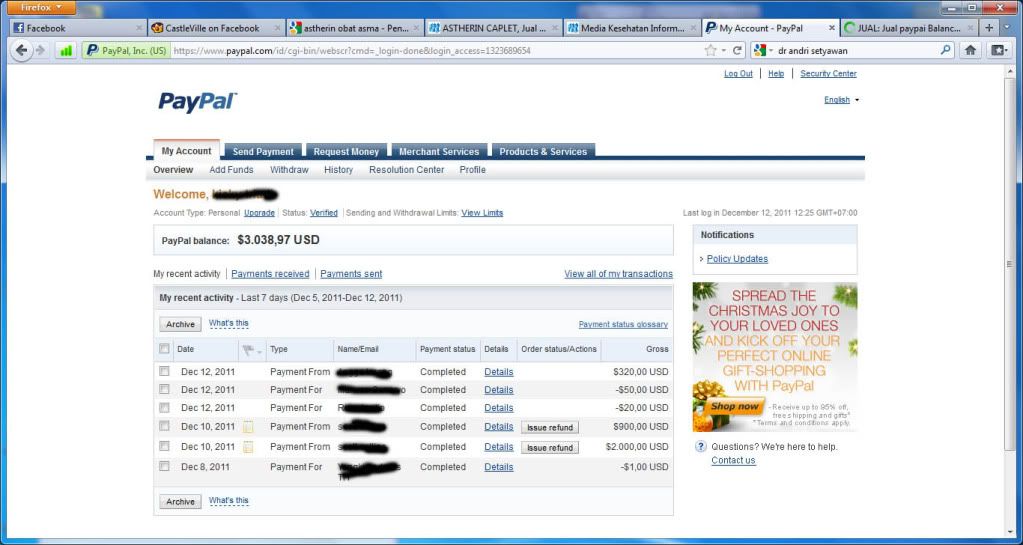Tick checkbox for $900,00 USD payment
Viewport: 1023px width, 545px height.
pos(164,426)
